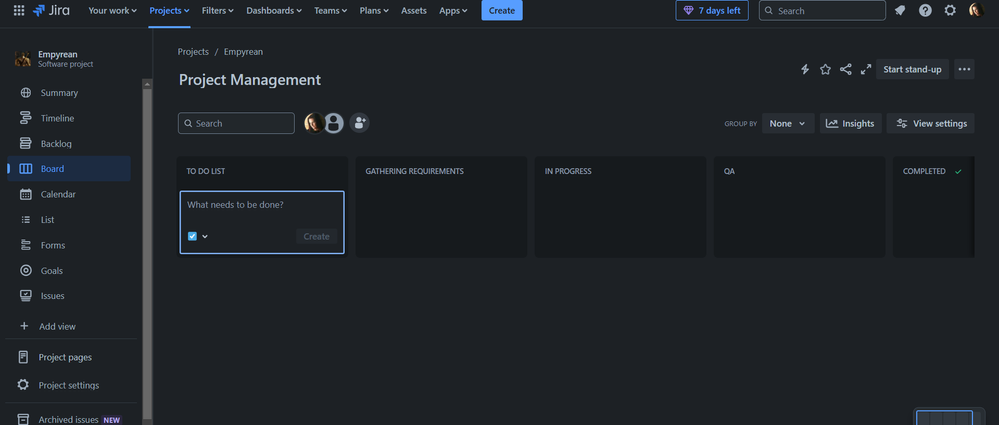Expand the Filters menu
Screen dimensions: 999x425
[x=217, y=10]
